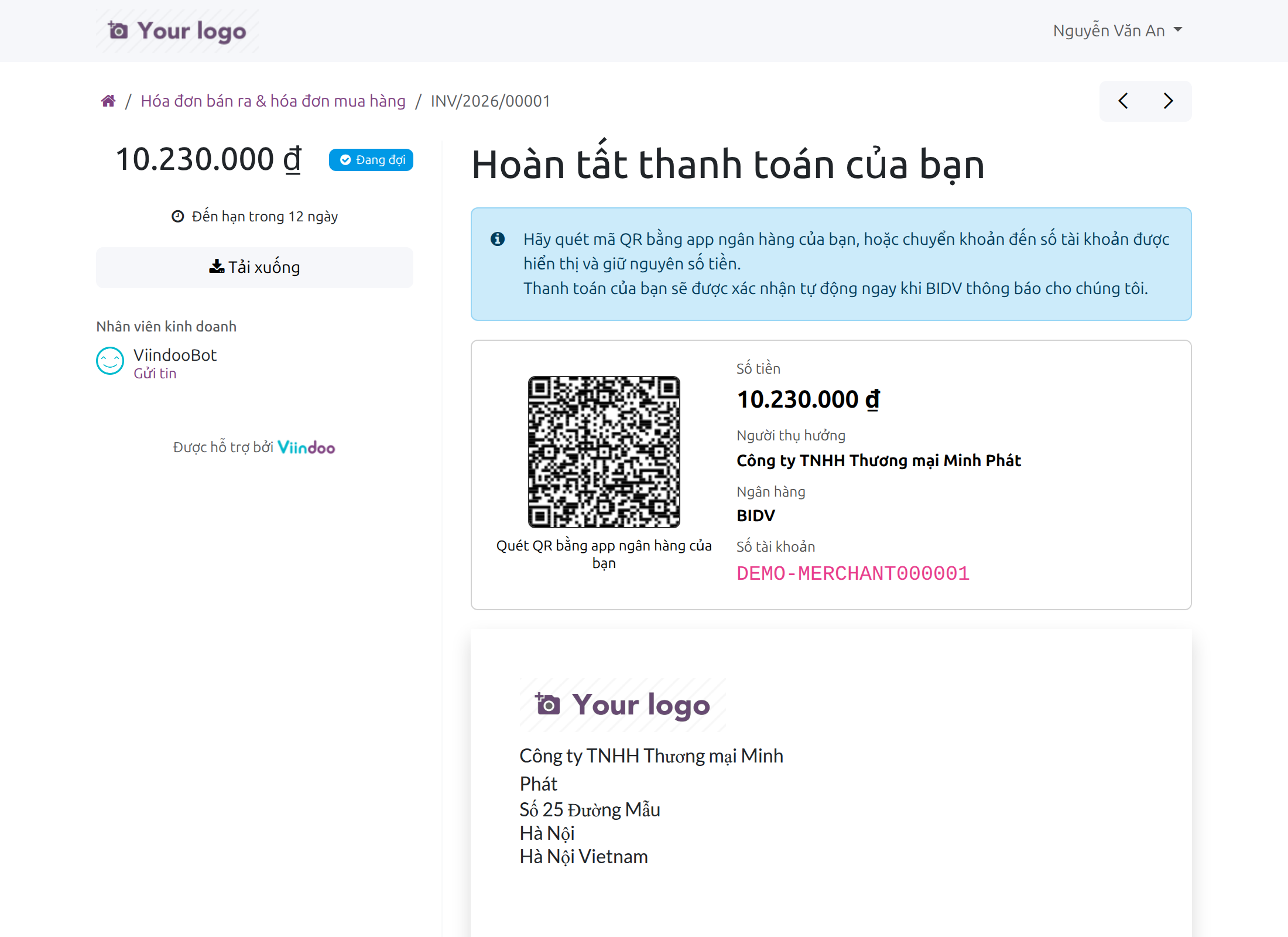The width and height of the screenshot is (1288, 937).
Task: Click heading Hoàn tất thanh toán của bạn
Action: pos(728,163)
